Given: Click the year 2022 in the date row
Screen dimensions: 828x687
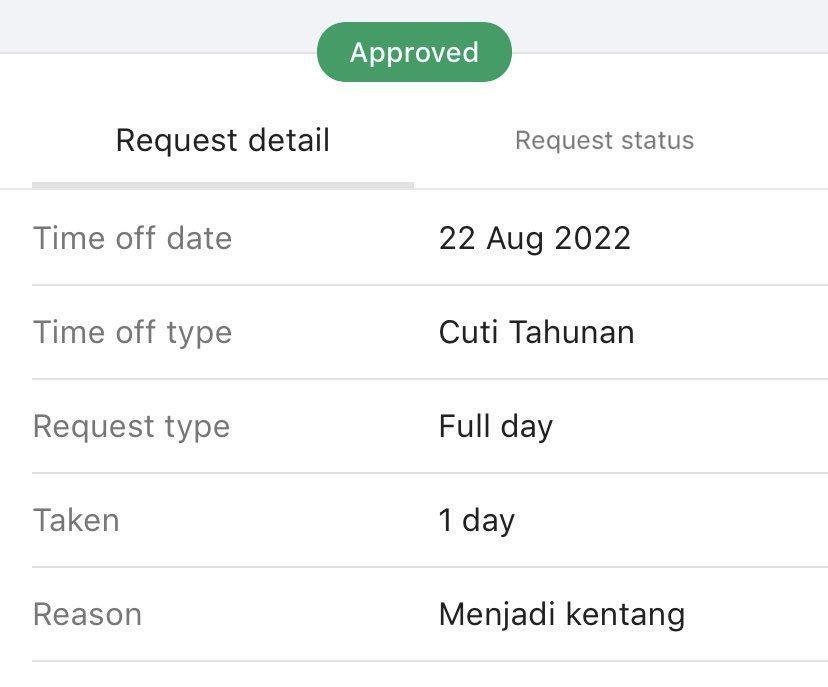Looking at the screenshot, I should pyautogui.click(x=592, y=238).
